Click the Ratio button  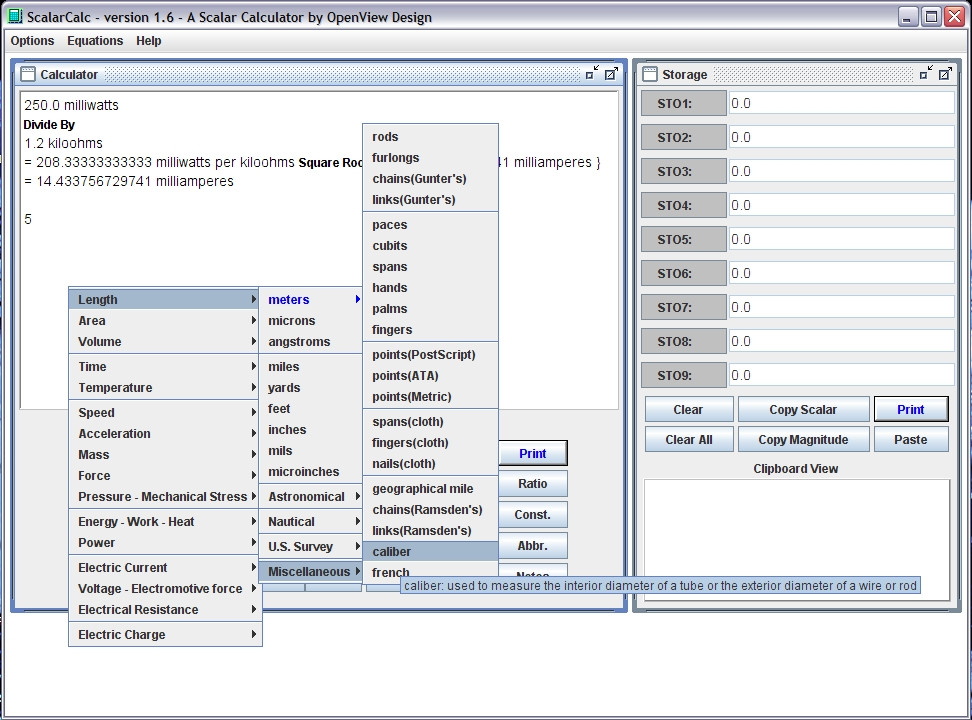click(532, 484)
